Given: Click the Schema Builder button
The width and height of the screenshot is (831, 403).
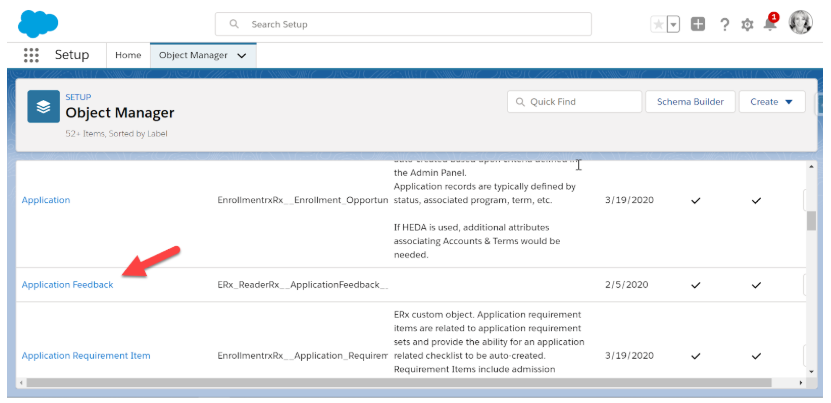Looking at the screenshot, I should pyautogui.click(x=690, y=102).
